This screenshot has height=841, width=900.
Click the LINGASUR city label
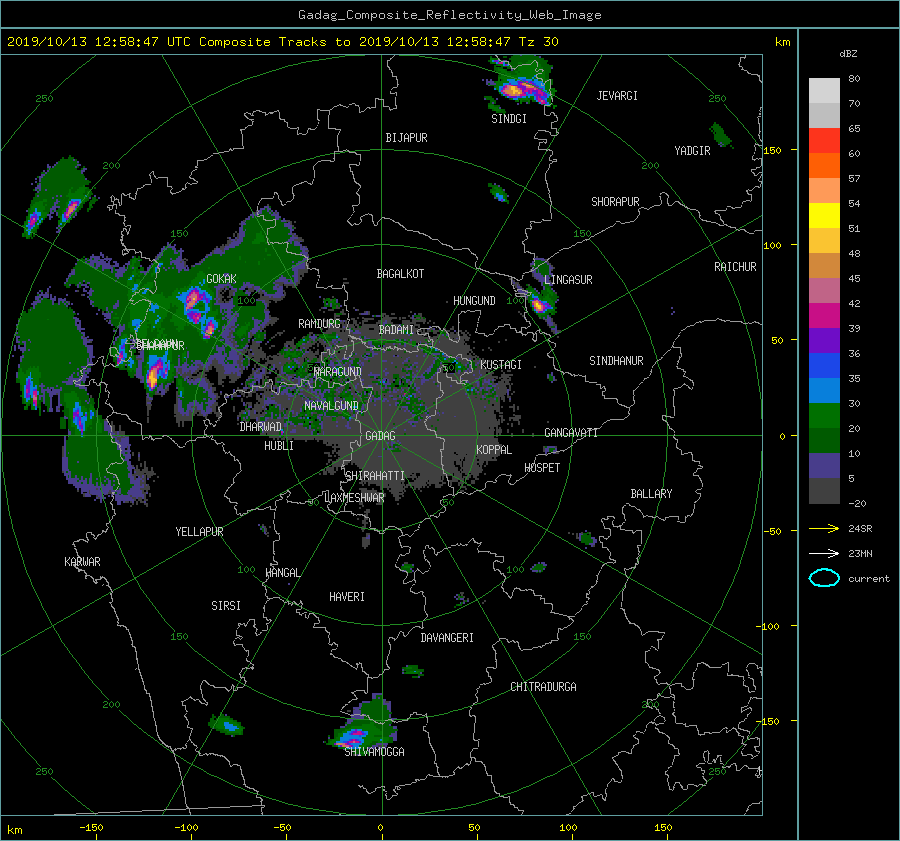tap(568, 280)
